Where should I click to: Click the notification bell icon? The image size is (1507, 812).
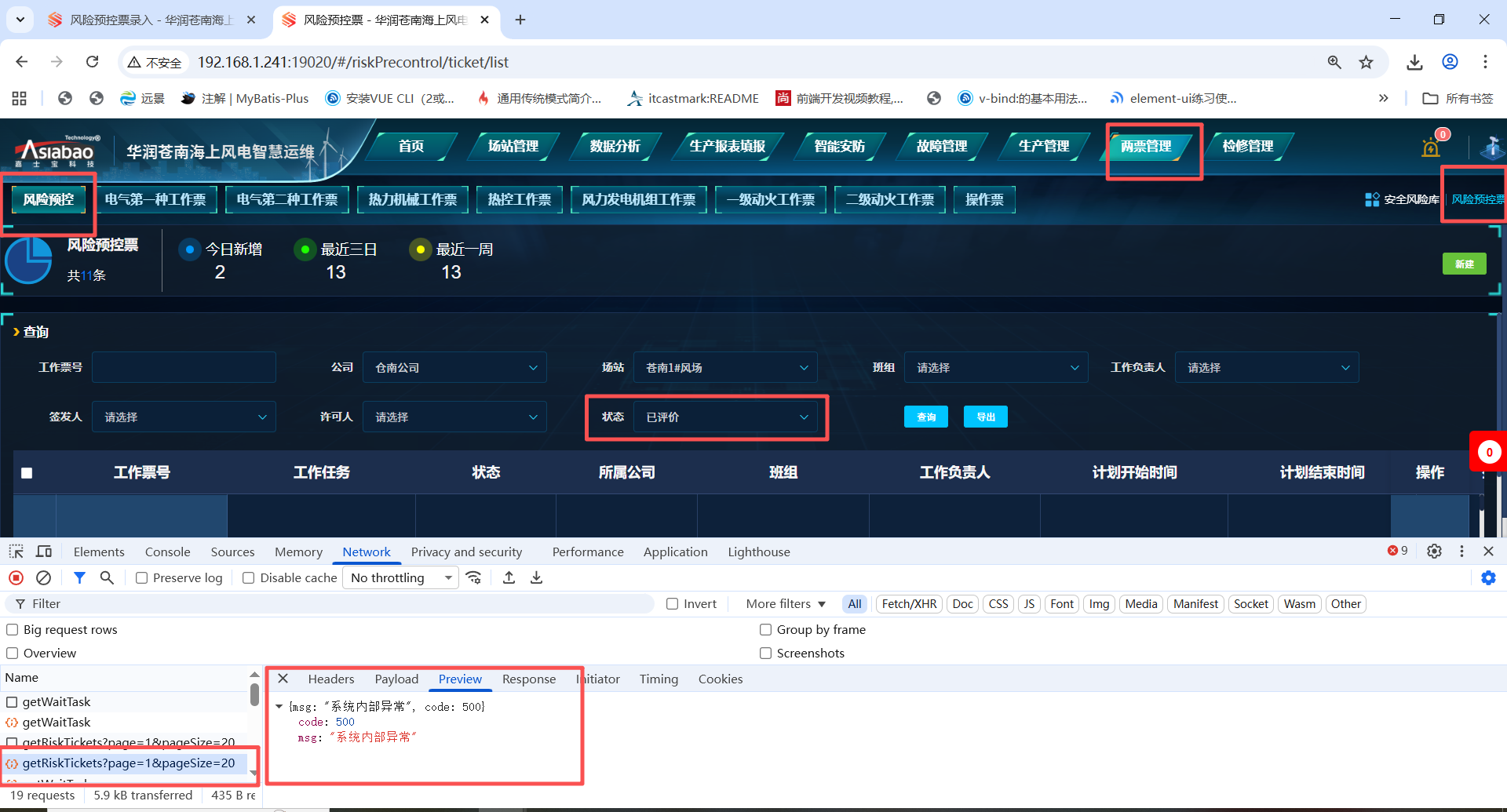click(x=1431, y=147)
